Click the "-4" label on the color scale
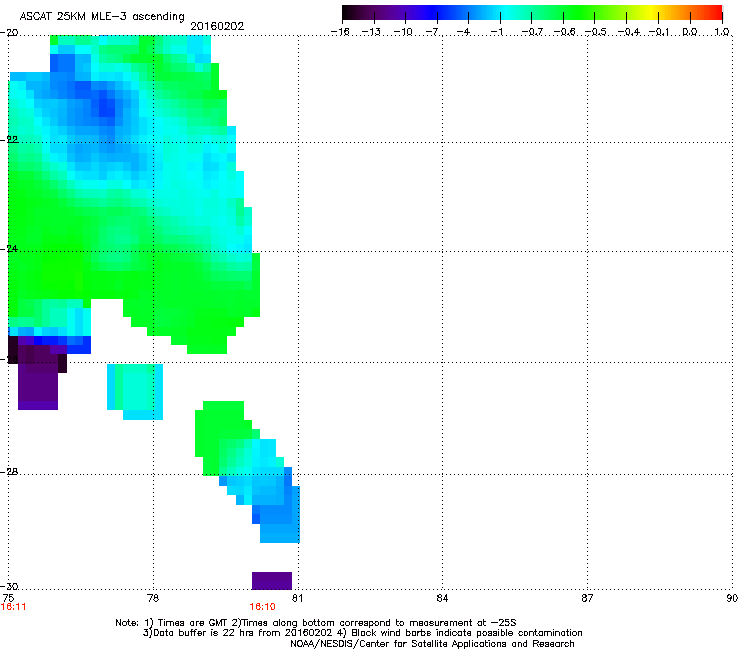The height and width of the screenshot is (650, 740). click(465, 32)
